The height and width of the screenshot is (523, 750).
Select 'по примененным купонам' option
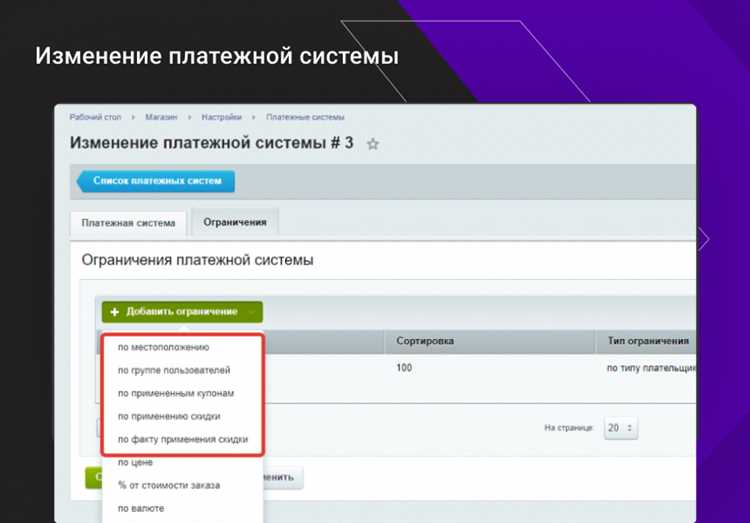point(176,393)
